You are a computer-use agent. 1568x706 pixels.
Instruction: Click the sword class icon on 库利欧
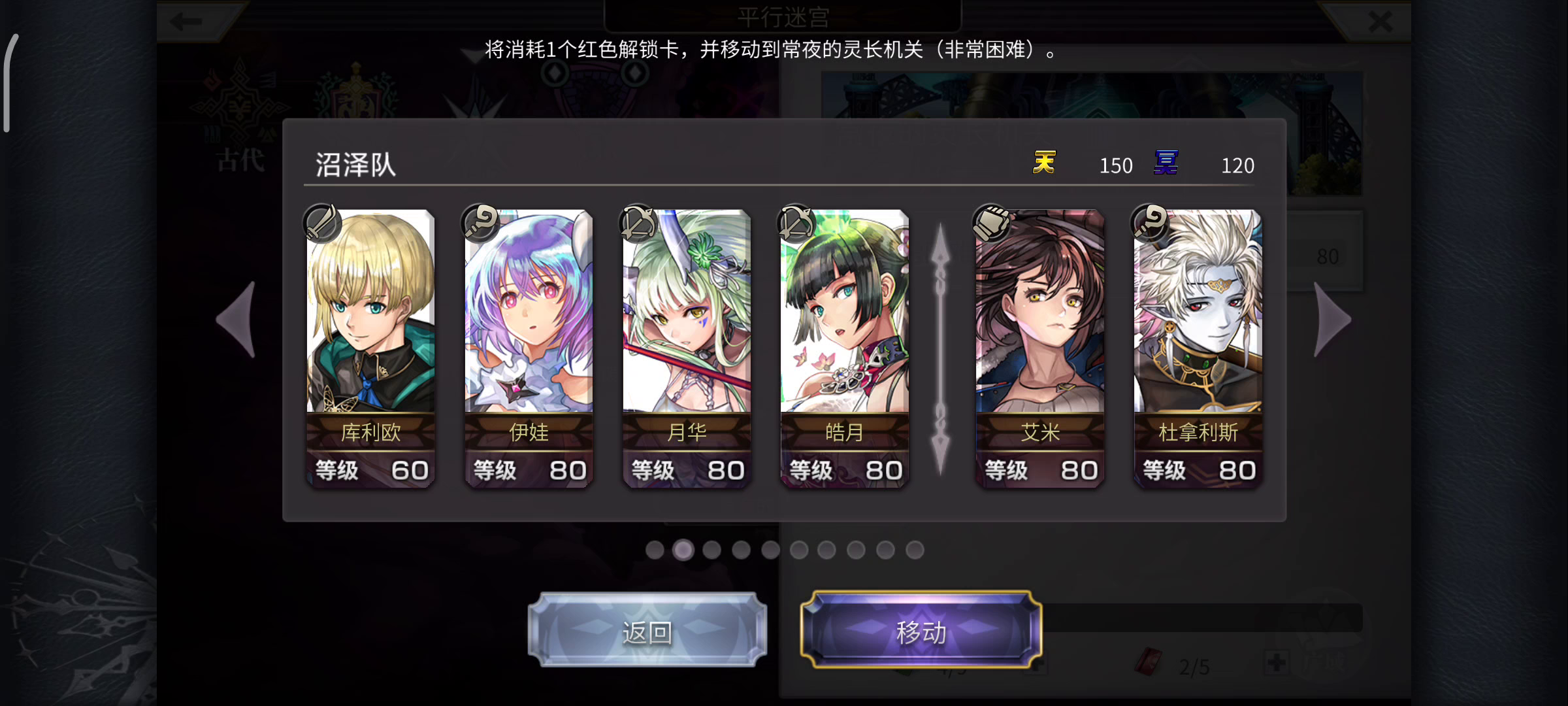pos(321,224)
